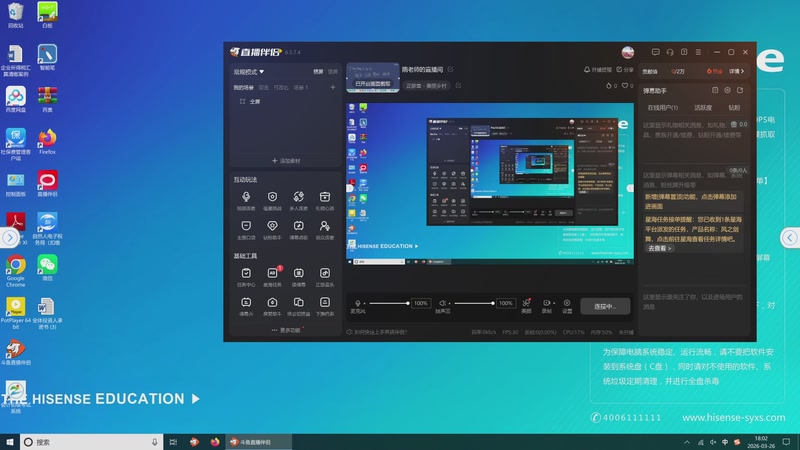
Task: Mute the 麦克风 microphone icon
Action: coord(358,303)
